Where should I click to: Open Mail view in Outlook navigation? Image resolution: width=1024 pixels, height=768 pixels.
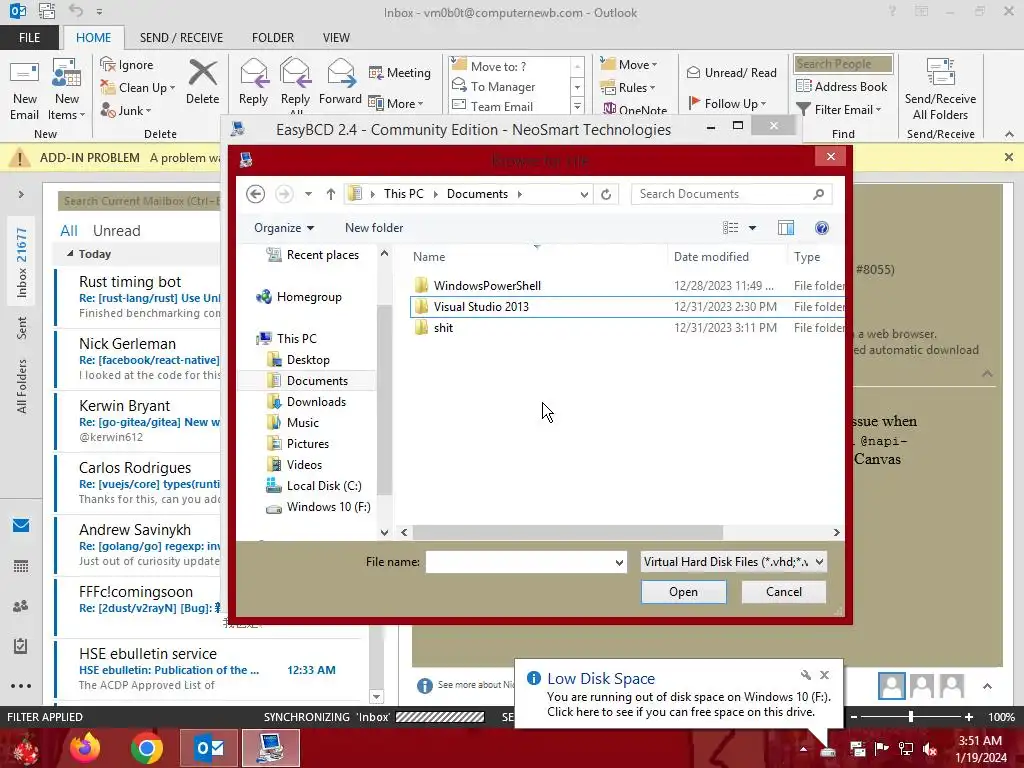point(21,525)
